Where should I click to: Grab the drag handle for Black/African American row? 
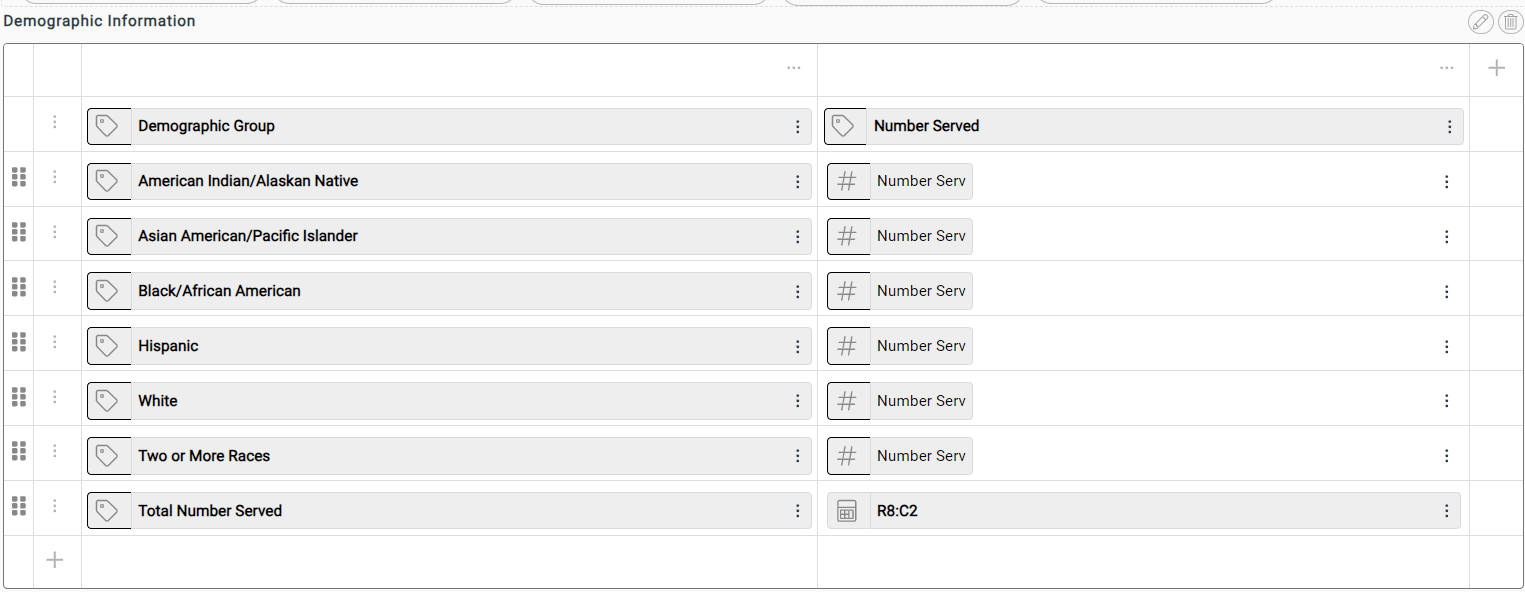tap(18, 287)
